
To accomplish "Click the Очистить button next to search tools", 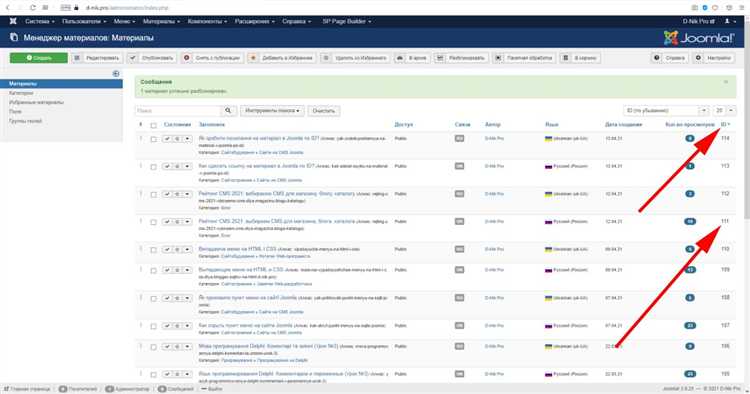I will 324,110.
